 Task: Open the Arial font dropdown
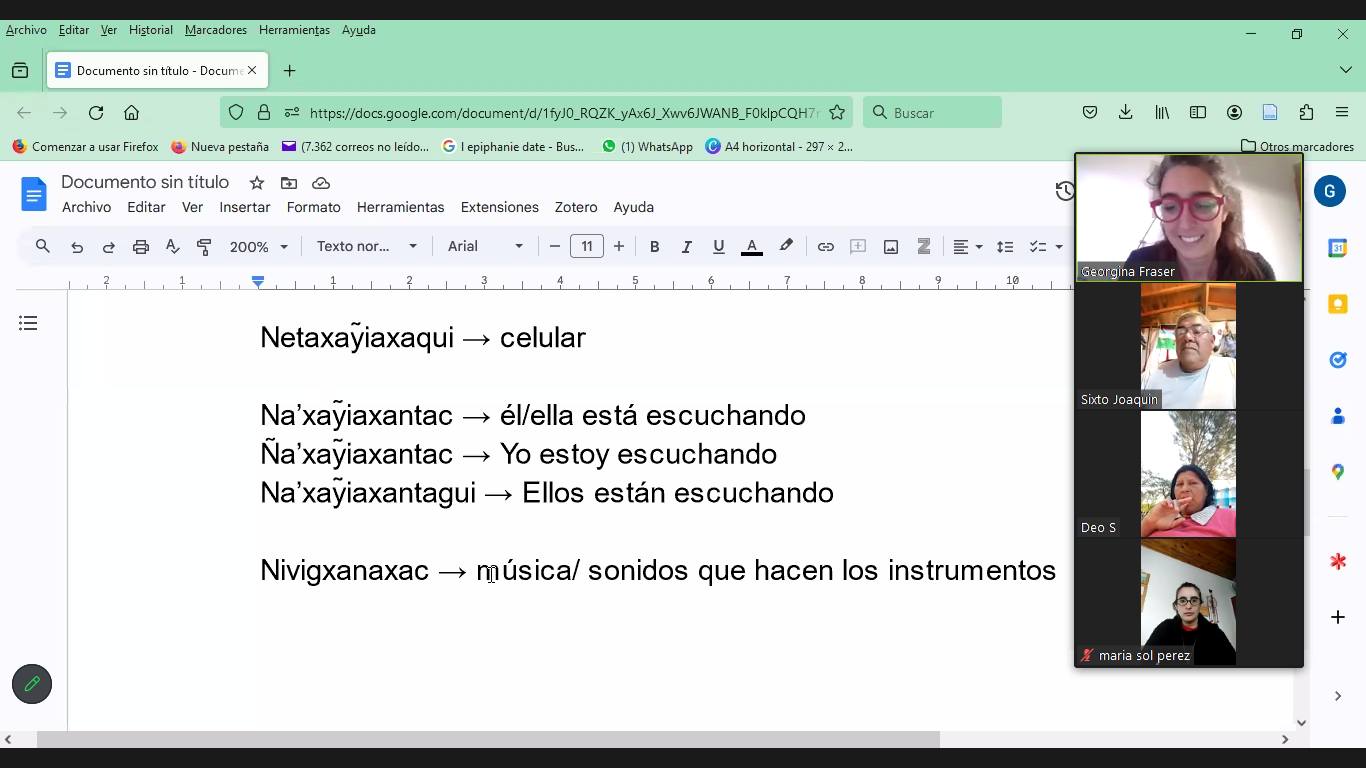(485, 247)
